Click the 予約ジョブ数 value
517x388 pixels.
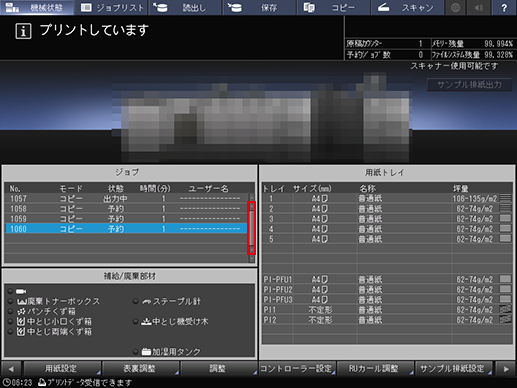point(421,55)
